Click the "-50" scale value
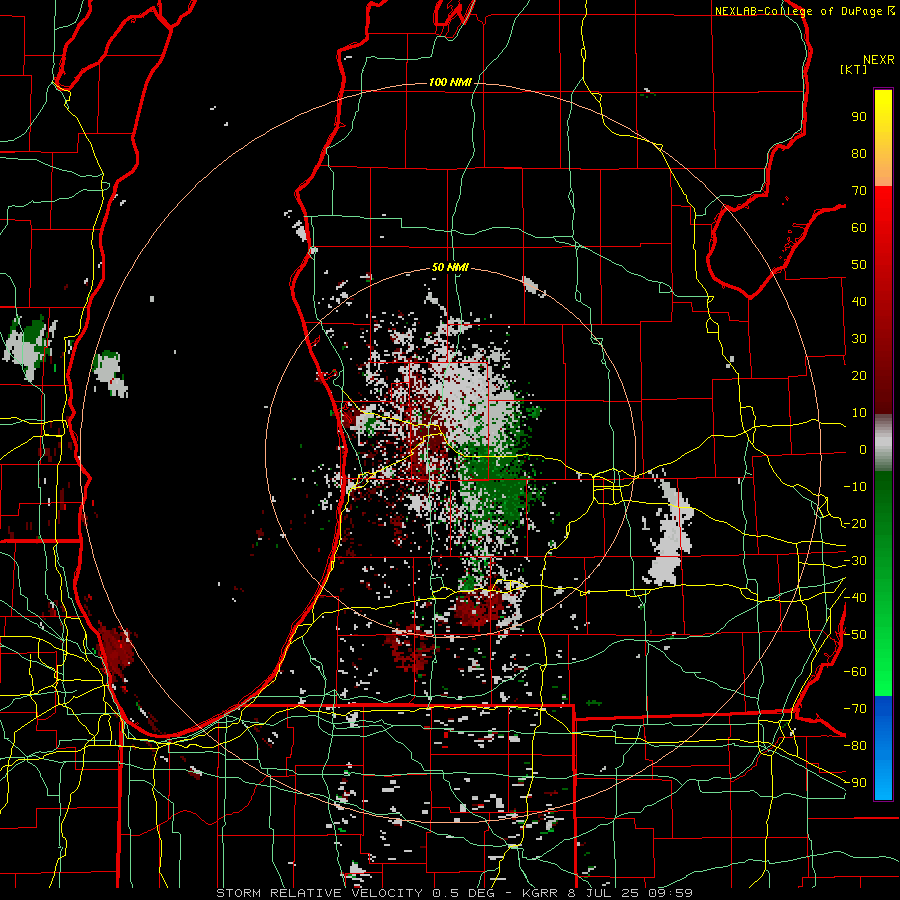This screenshot has width=900, height=900. pos(855,635)
